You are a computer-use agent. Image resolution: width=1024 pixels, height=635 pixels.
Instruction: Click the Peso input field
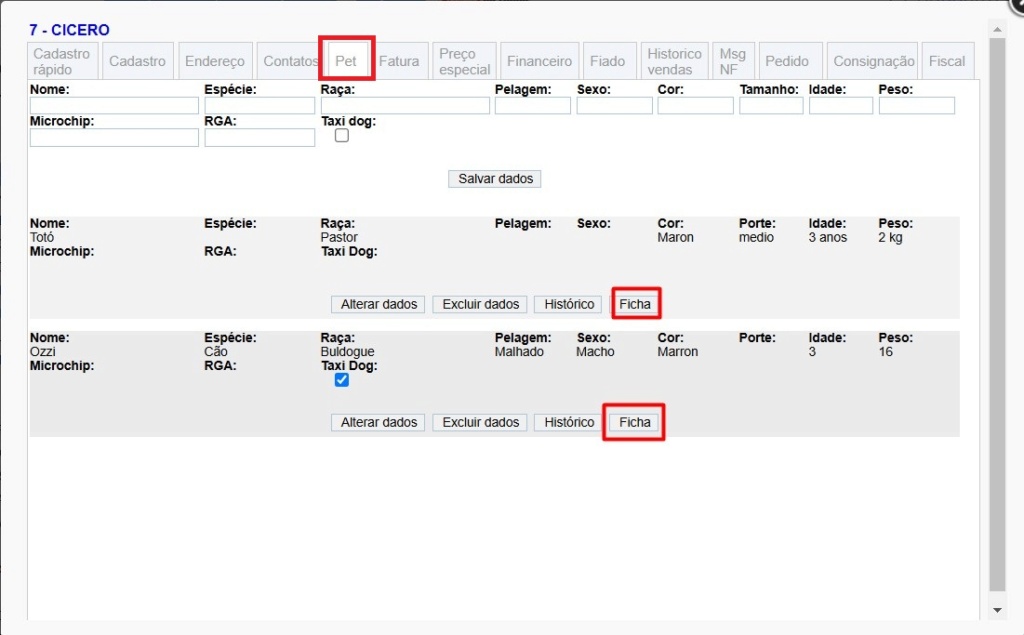coord(916,106)
